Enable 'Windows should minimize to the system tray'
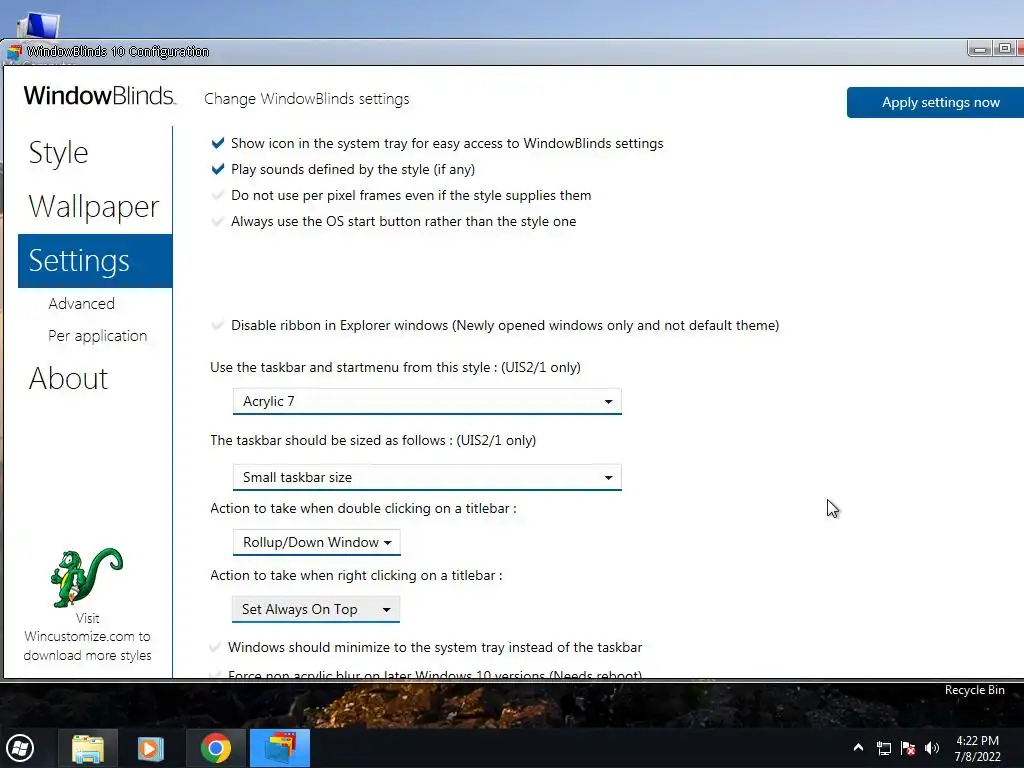This screenshot has height=768, width=1024. (215, 647)
